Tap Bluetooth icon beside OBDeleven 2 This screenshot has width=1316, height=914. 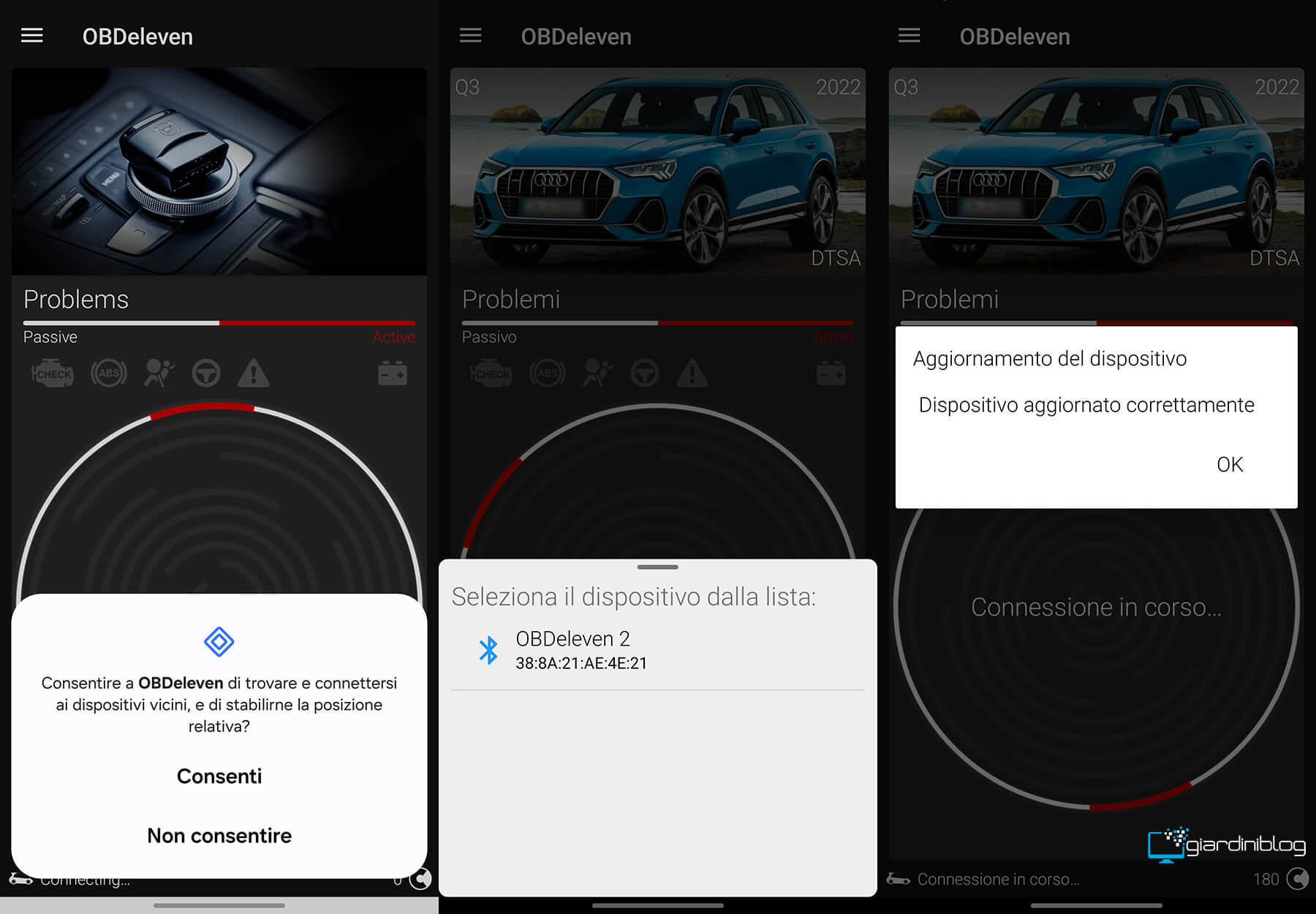[488, 649]
